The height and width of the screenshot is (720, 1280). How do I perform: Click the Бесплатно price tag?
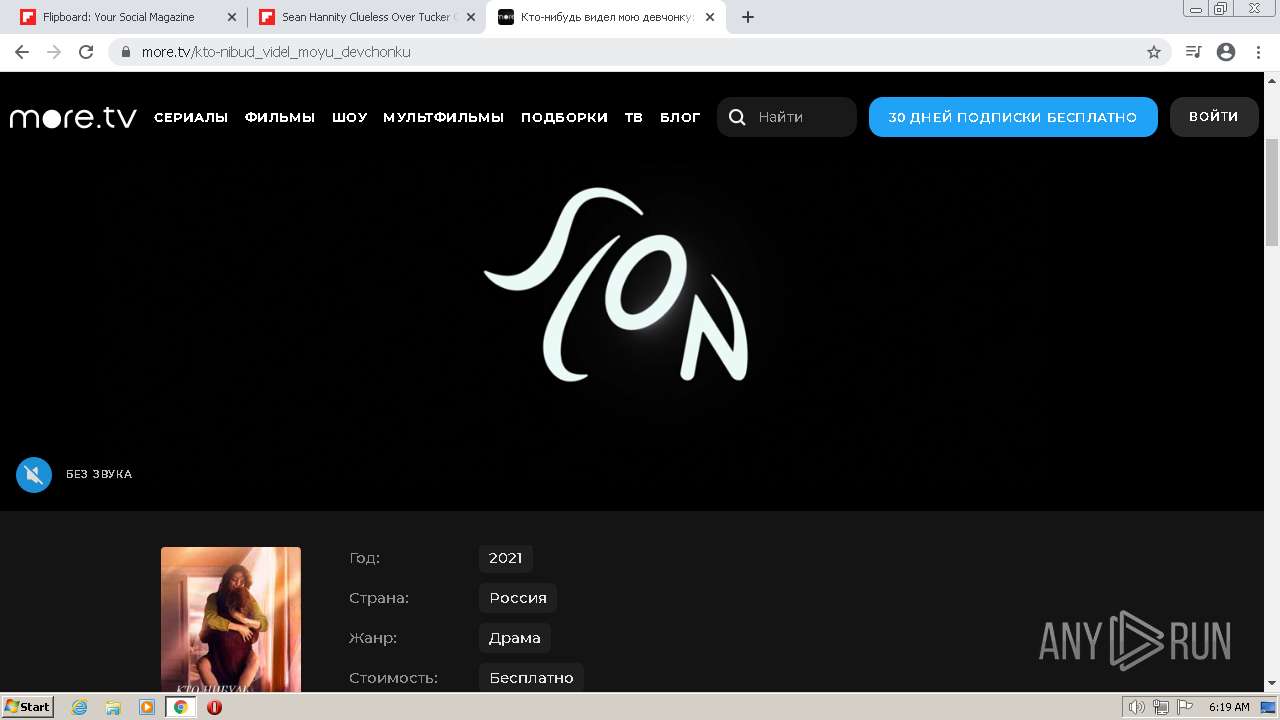[531, 678]
